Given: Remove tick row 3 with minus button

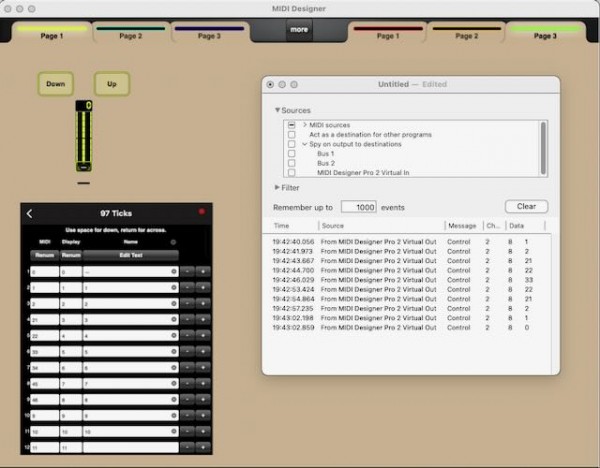Looking at the screenshot, I should point(187,303).
